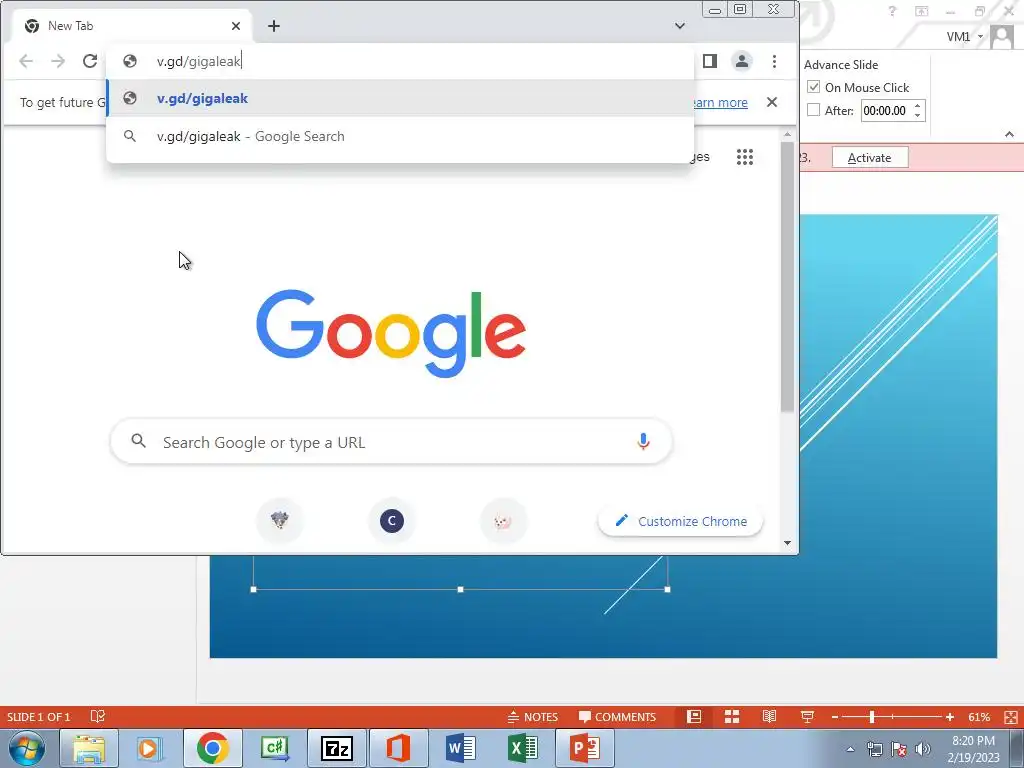Dismiss the info bar with X
This screenshot has height=768, width=1024.
[772, 102]
